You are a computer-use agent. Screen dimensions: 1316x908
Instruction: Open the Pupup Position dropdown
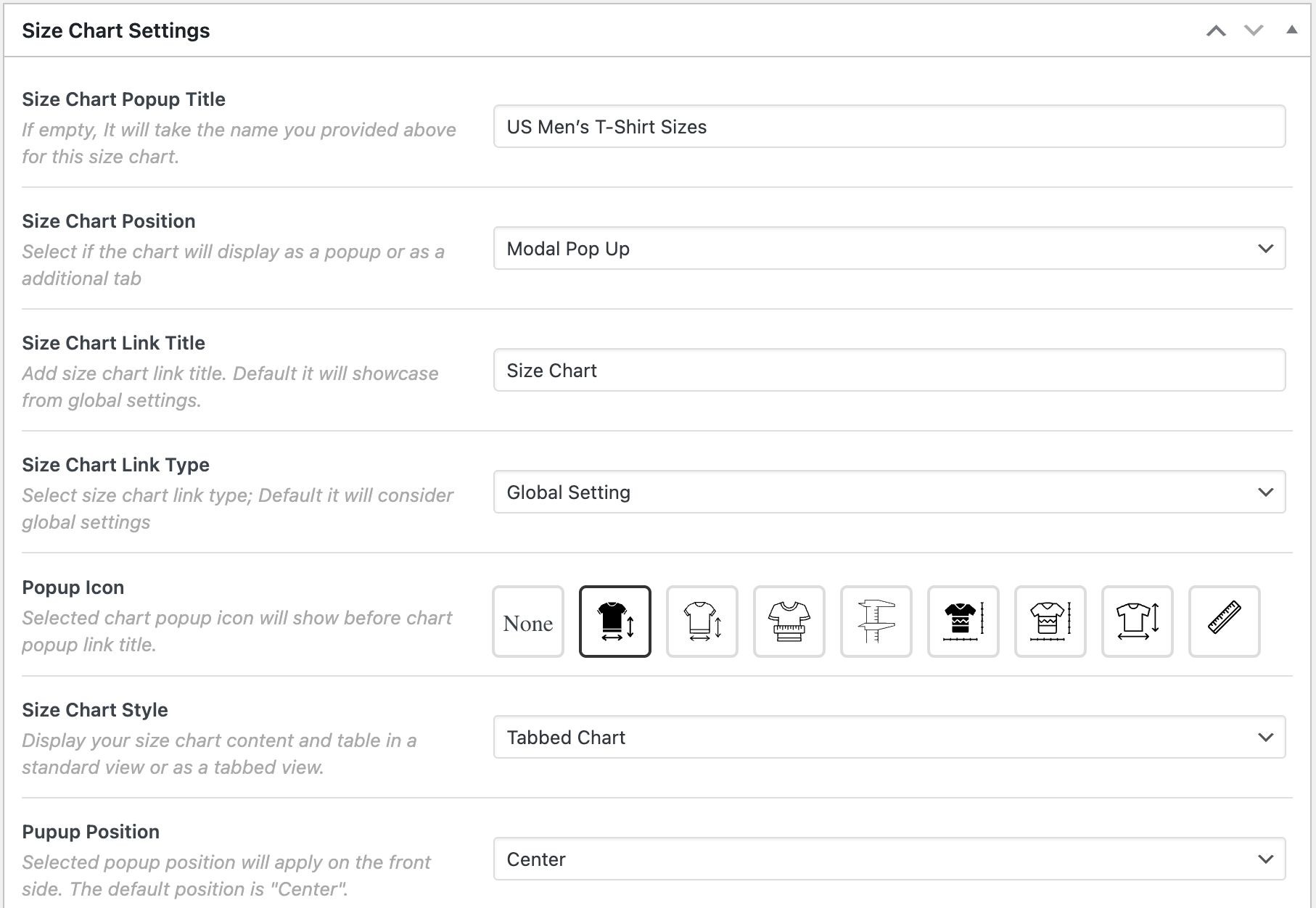coord(889,859)
